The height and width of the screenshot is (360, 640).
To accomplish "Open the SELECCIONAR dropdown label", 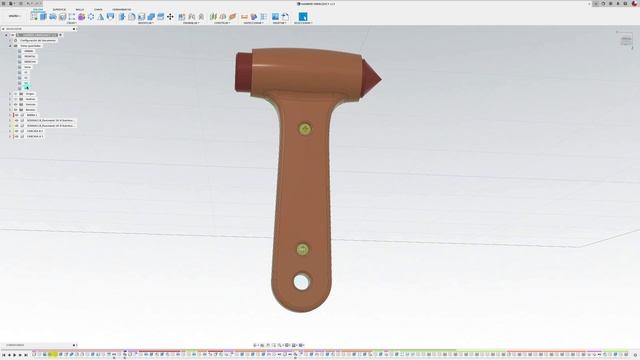I will coord(303,23).
